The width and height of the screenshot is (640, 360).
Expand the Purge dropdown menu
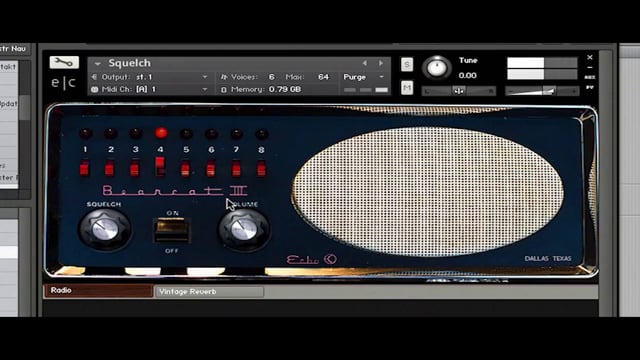pyautogui.click(x=382, y=77)
